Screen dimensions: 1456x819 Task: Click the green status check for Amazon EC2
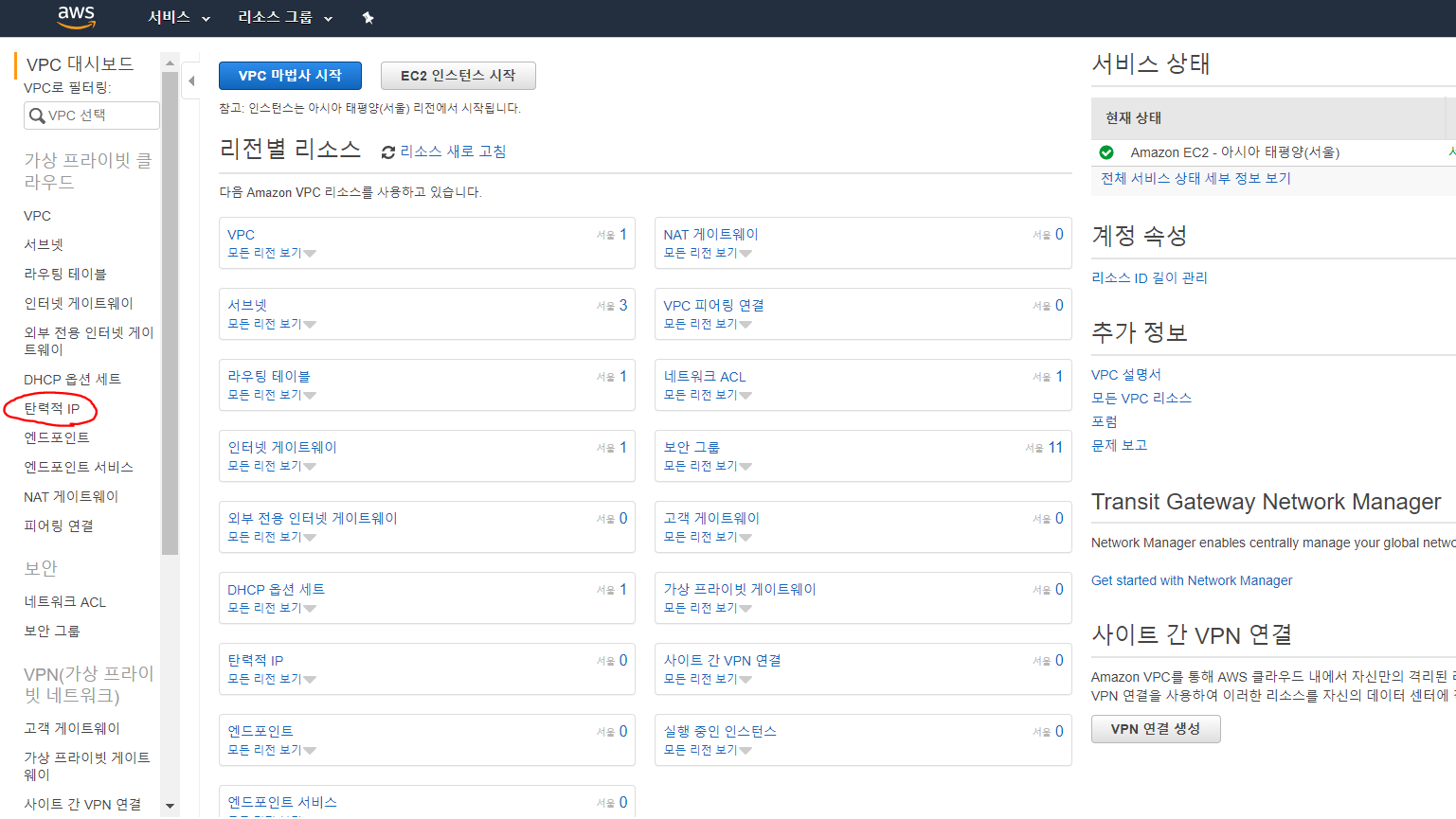[x=1106, y=152]
